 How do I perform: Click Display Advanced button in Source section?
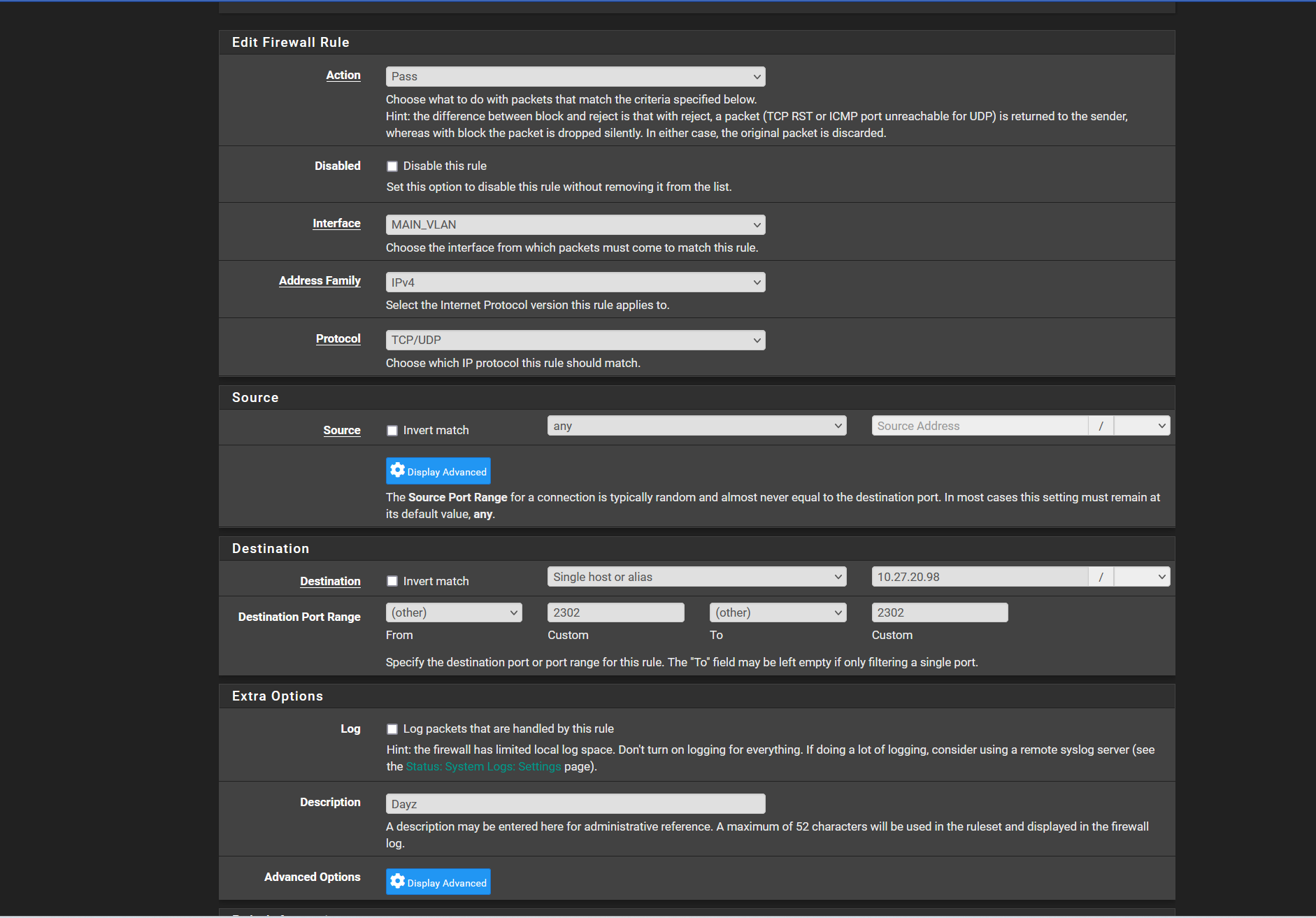click(x=438, y=471)
